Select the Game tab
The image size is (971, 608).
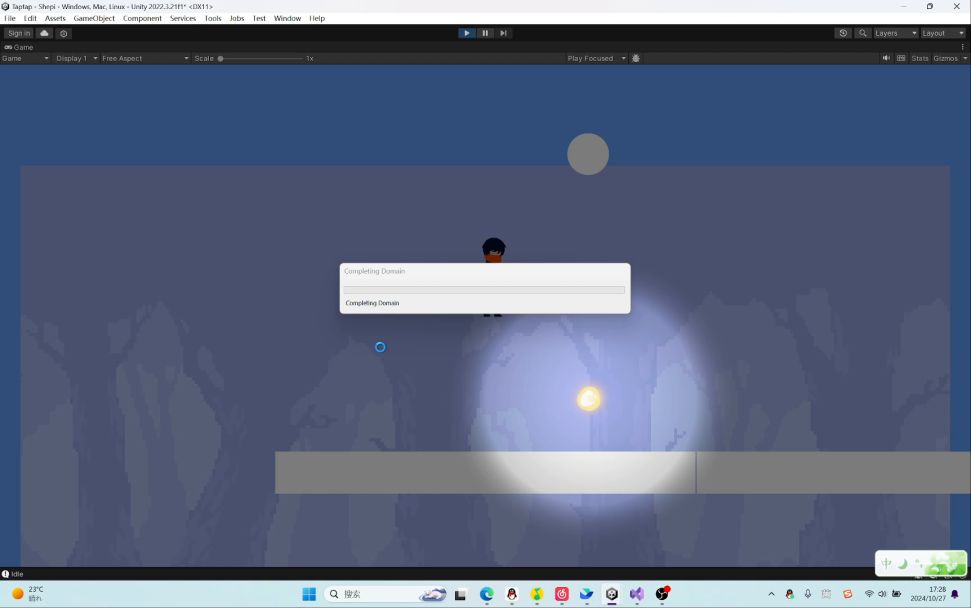click(x=19, y=47)
